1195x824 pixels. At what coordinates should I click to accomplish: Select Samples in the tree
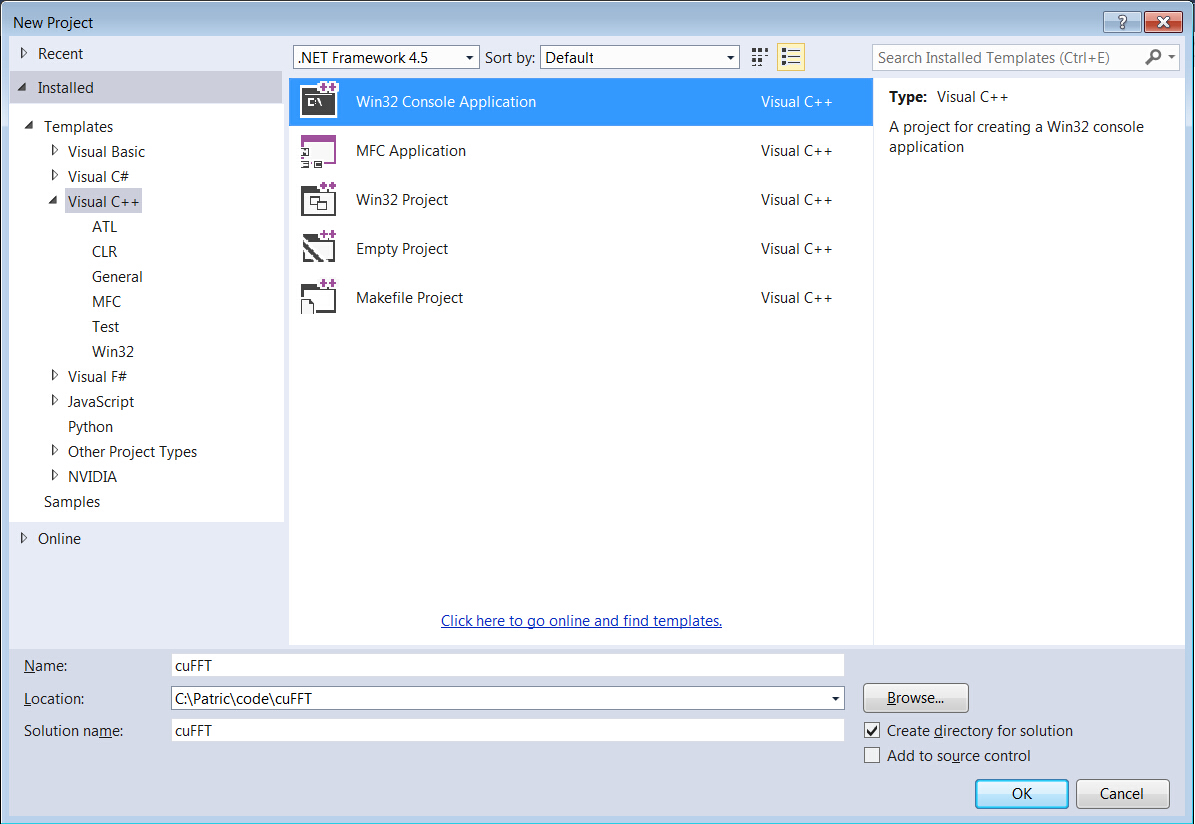pyautogui.click(x=72, y=502)
